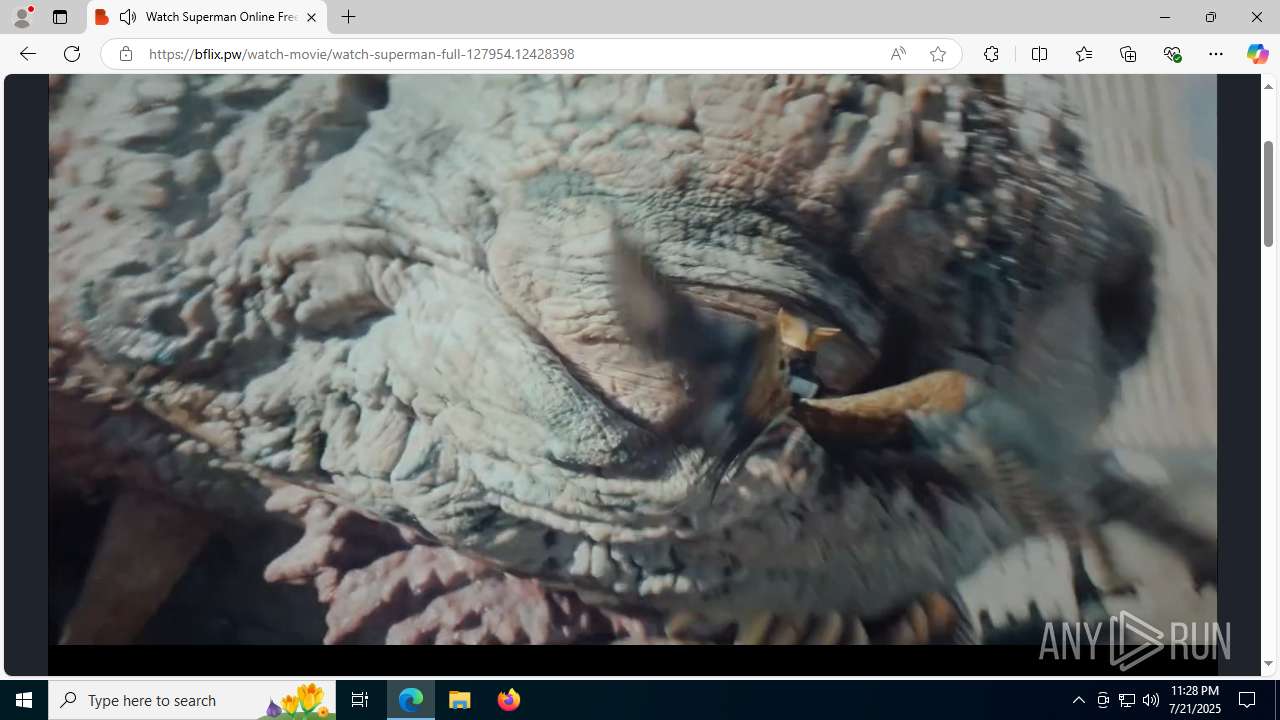Open Collections panel
The height and width of the screenshot is (720, 1280).
point(1128,54)
